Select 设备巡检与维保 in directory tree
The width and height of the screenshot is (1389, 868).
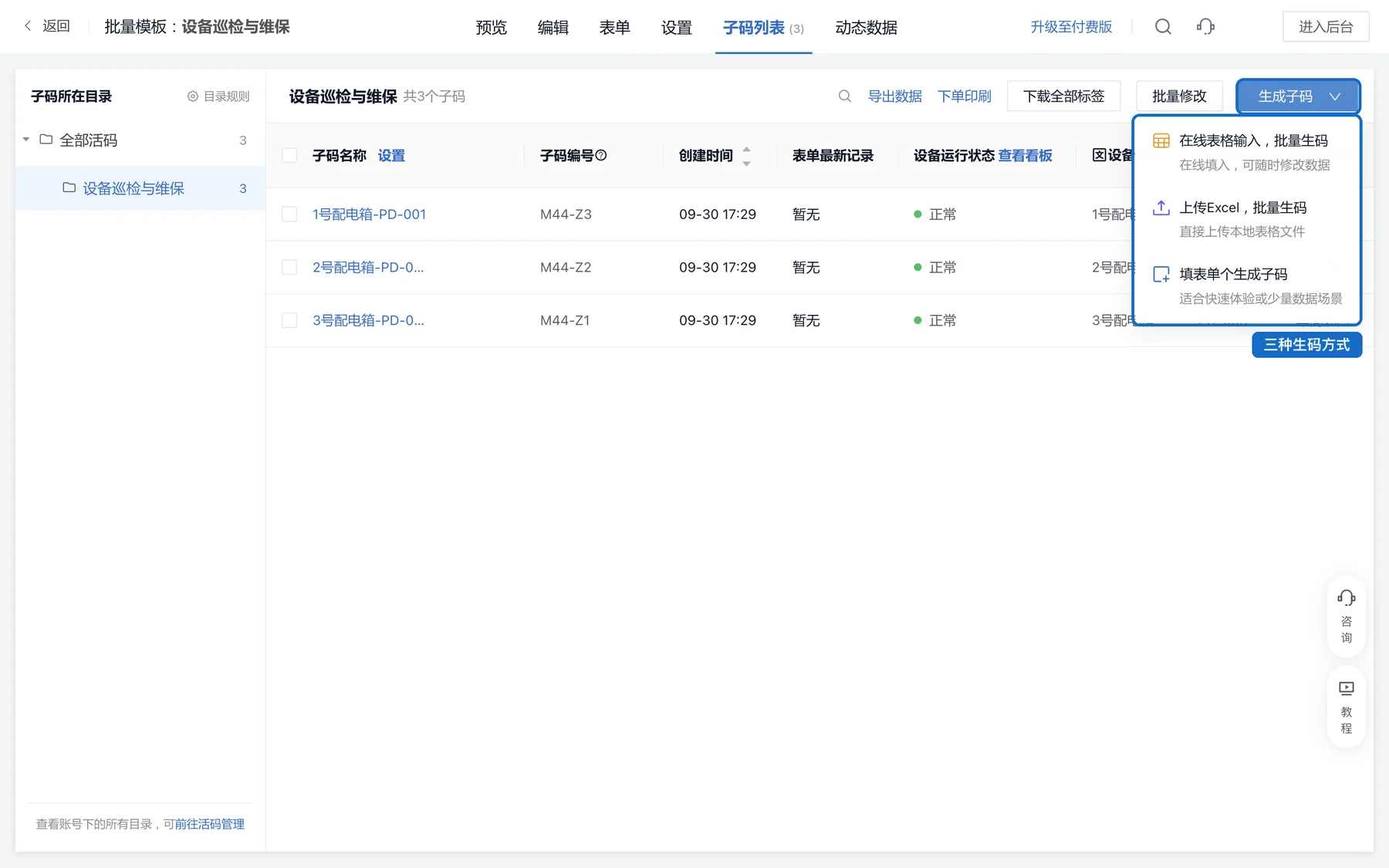(140, 187)
